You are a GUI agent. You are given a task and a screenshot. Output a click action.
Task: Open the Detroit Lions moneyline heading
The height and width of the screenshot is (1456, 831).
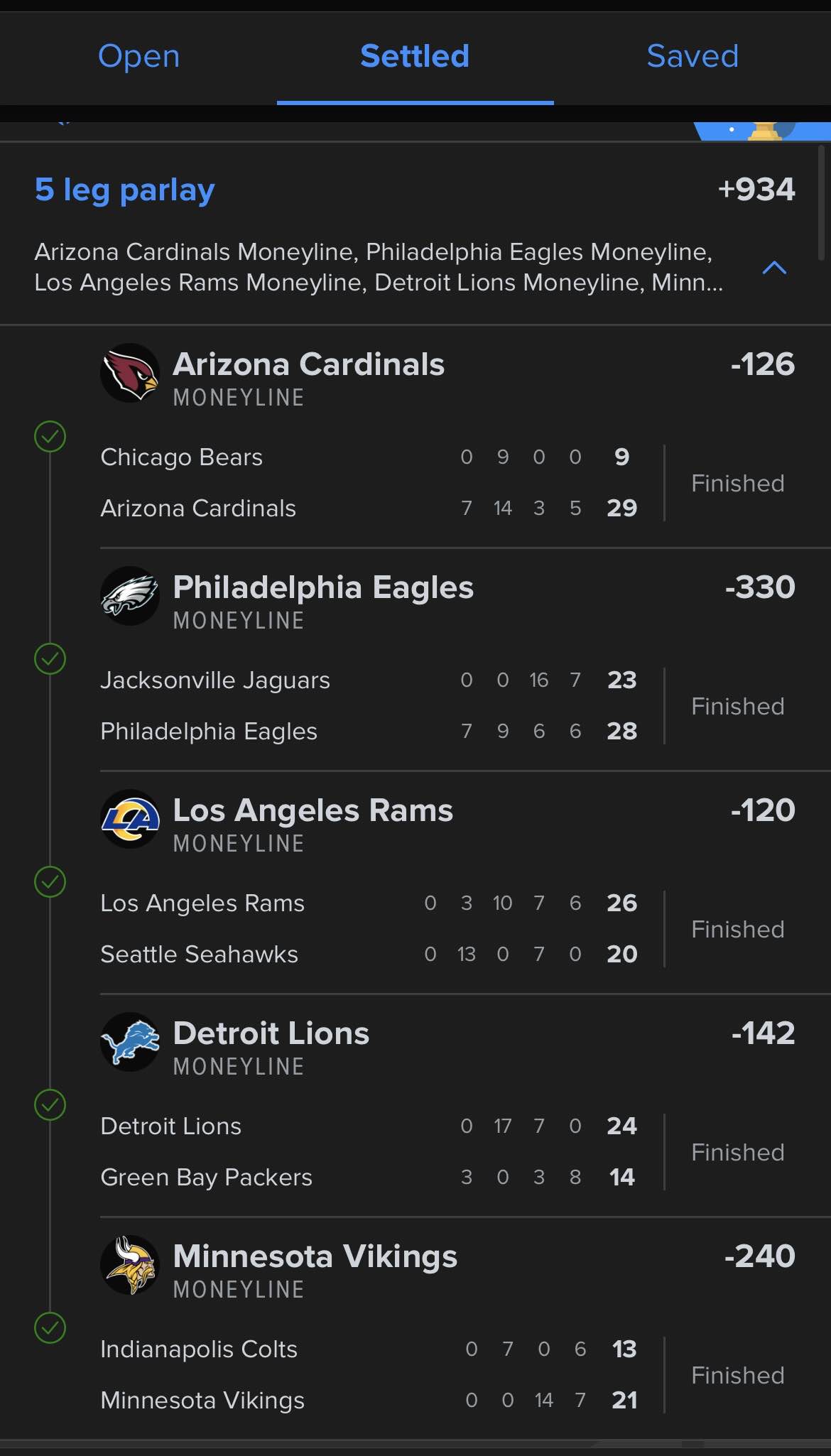(x=271, y=1033)
